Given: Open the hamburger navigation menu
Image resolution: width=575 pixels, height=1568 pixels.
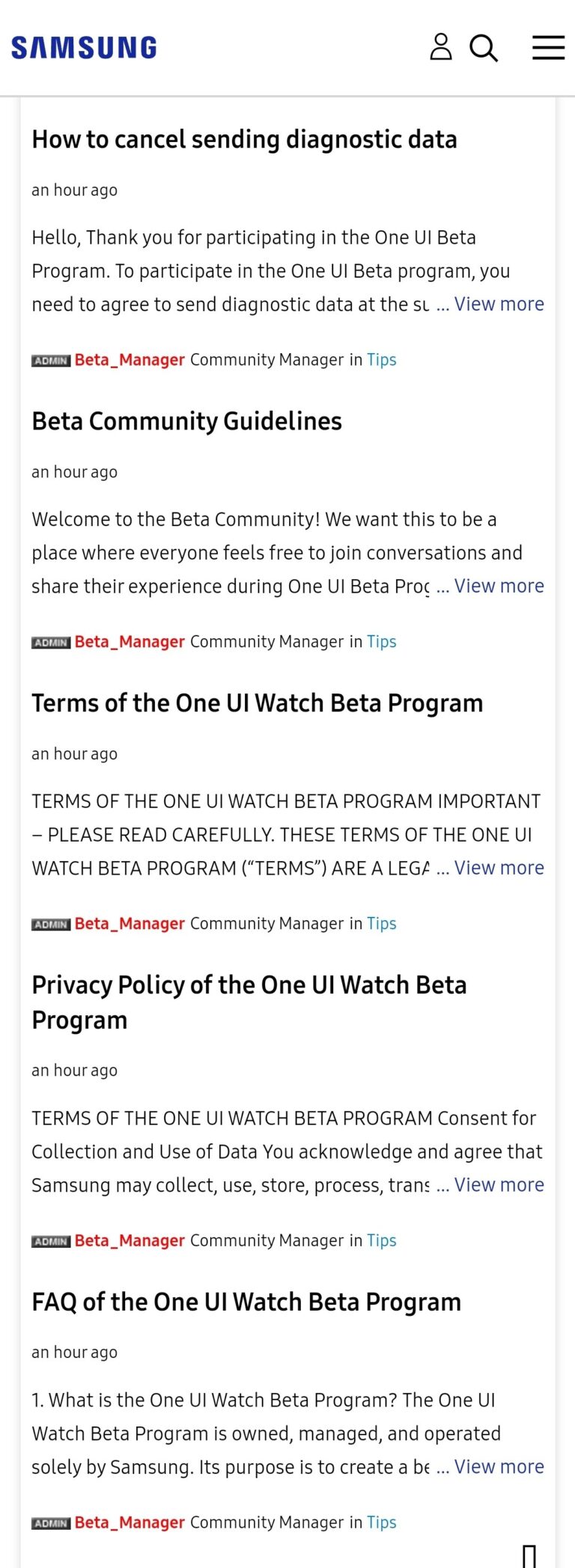Looking at the screenshot, I should pos(548,48).
